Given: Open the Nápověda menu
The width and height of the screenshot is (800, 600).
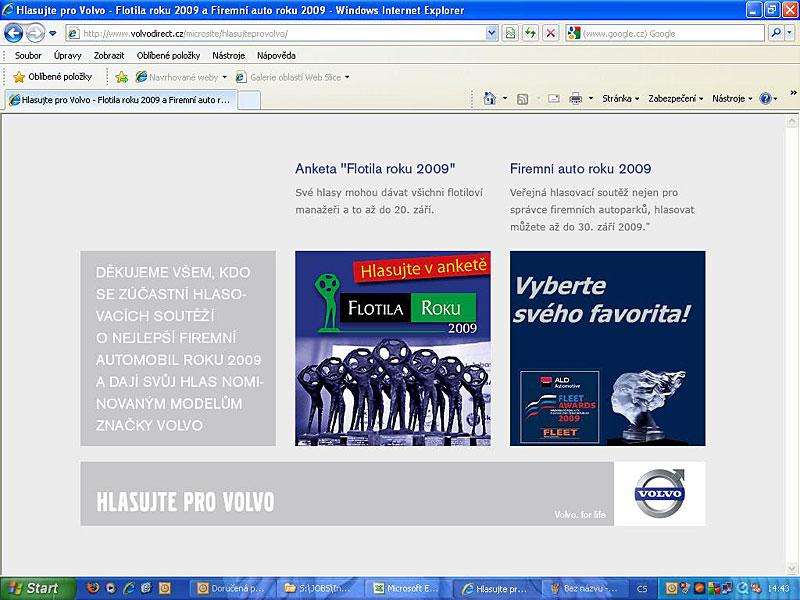Looking at the screenshot, I should click(276, 56).
